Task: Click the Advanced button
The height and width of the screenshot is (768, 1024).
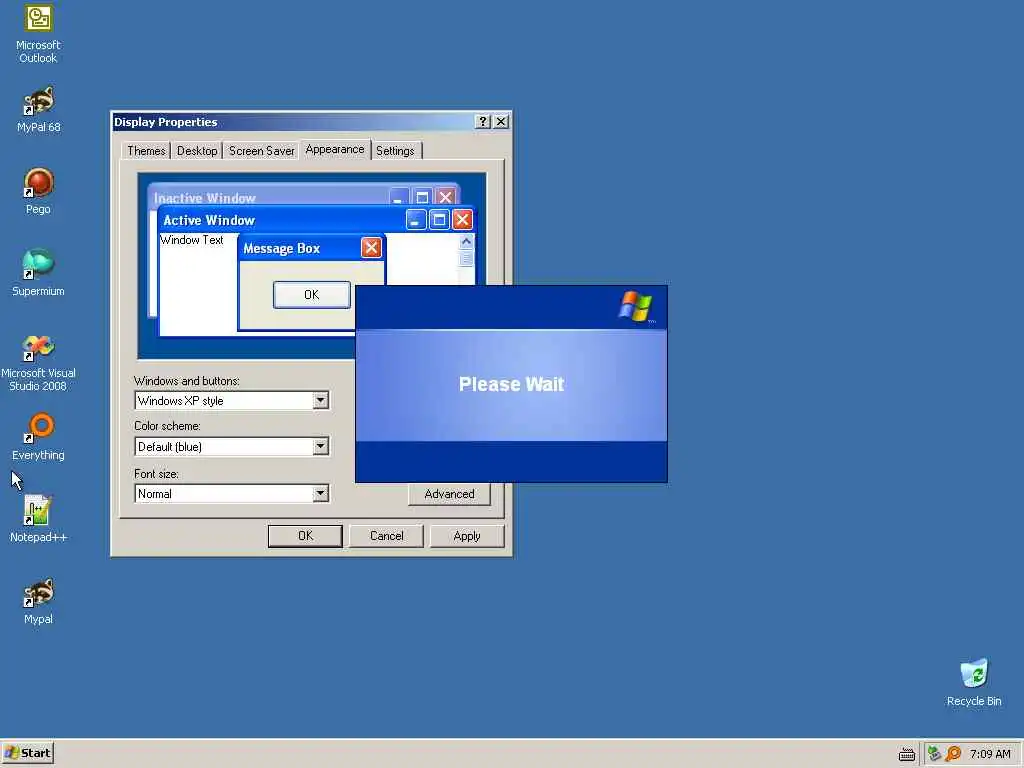Action: (x=449, y=494)
